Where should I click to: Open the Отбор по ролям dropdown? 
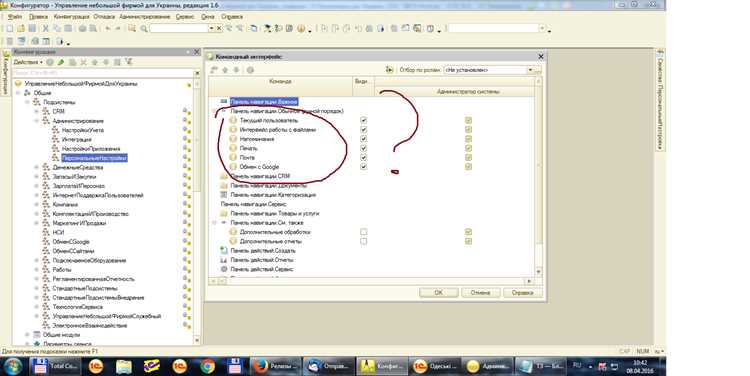pos(530,70)
